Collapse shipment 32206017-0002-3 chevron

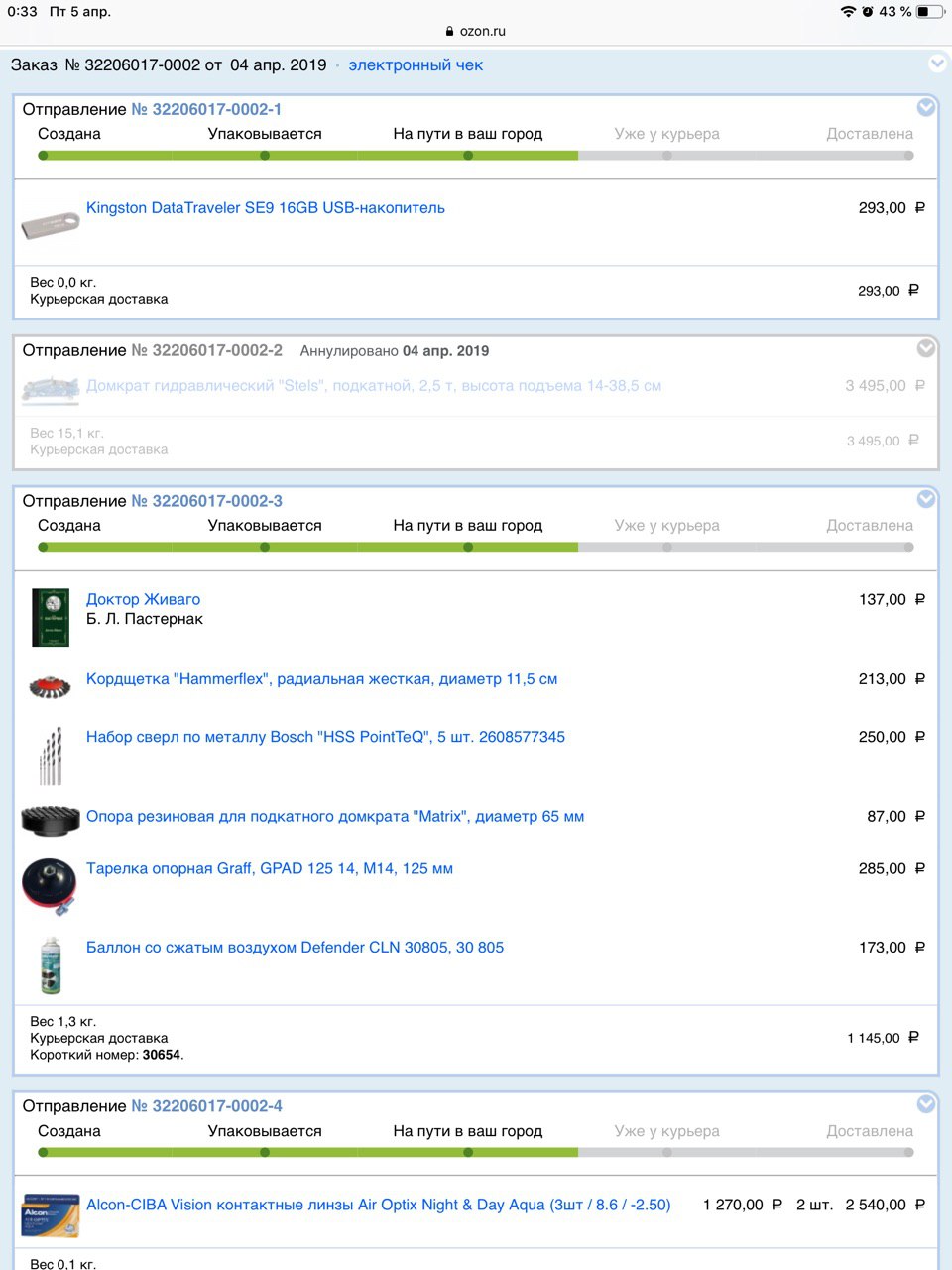[x=926, y=499]
